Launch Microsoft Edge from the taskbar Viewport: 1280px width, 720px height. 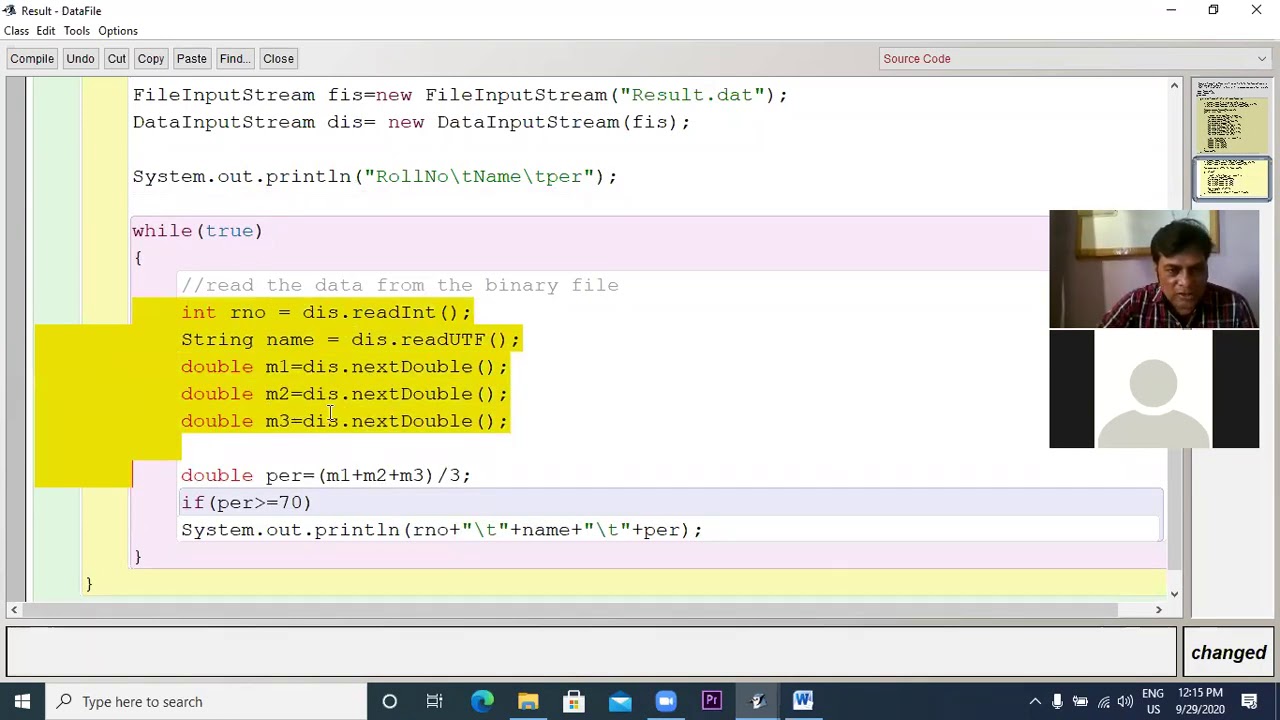[482, 701]
